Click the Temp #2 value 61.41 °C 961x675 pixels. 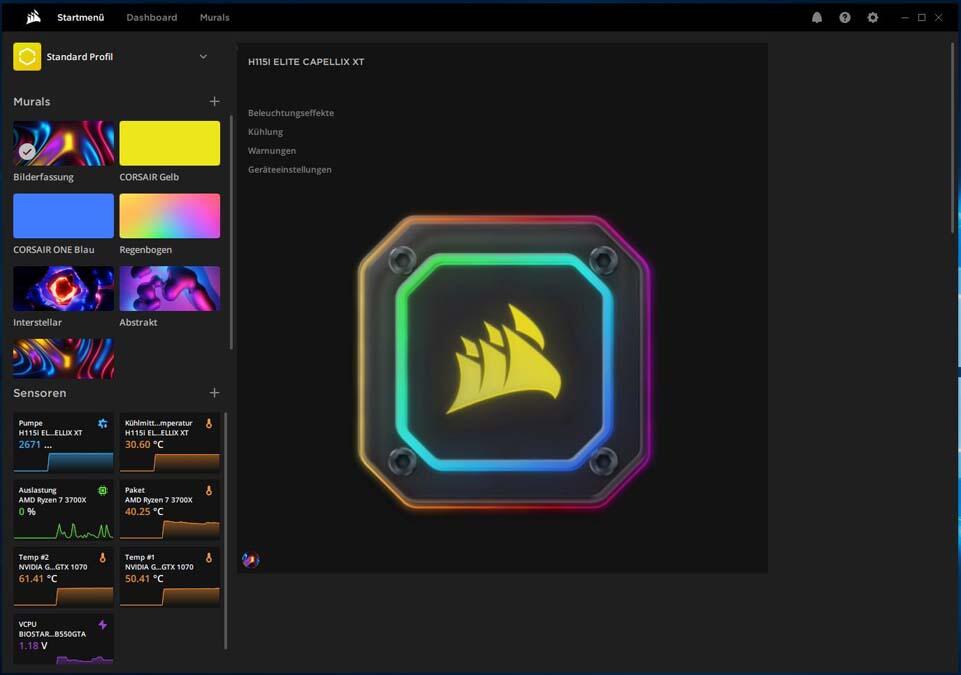pos(38,578)
